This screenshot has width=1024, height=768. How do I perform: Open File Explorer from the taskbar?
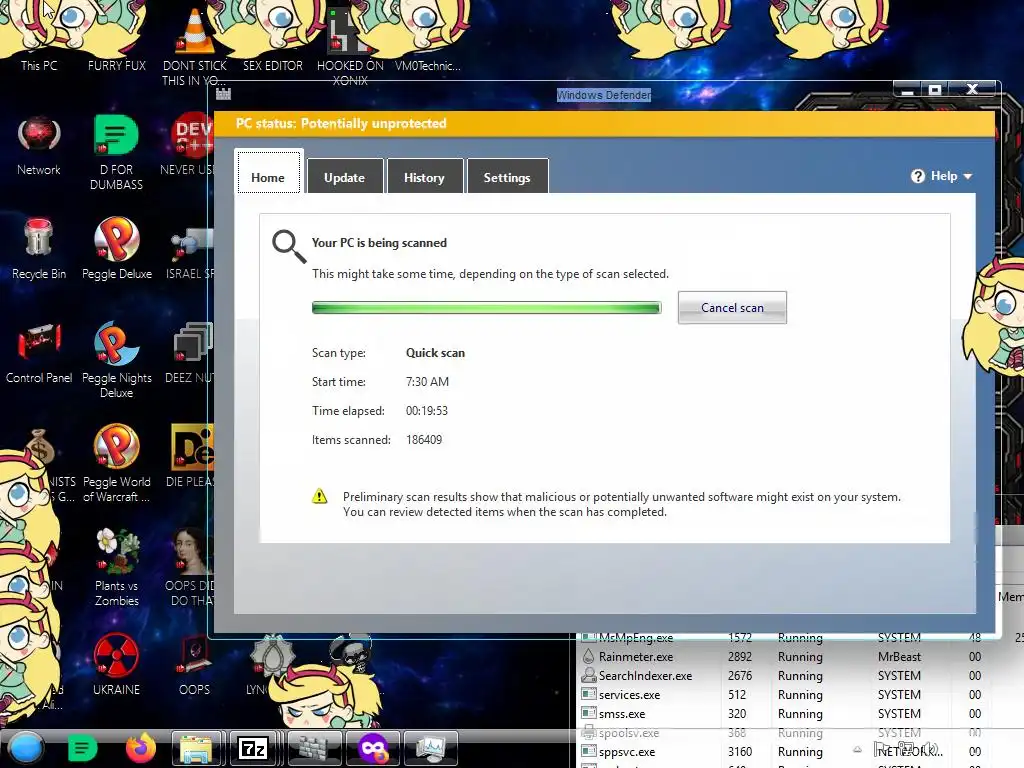(x=196, y=748)
